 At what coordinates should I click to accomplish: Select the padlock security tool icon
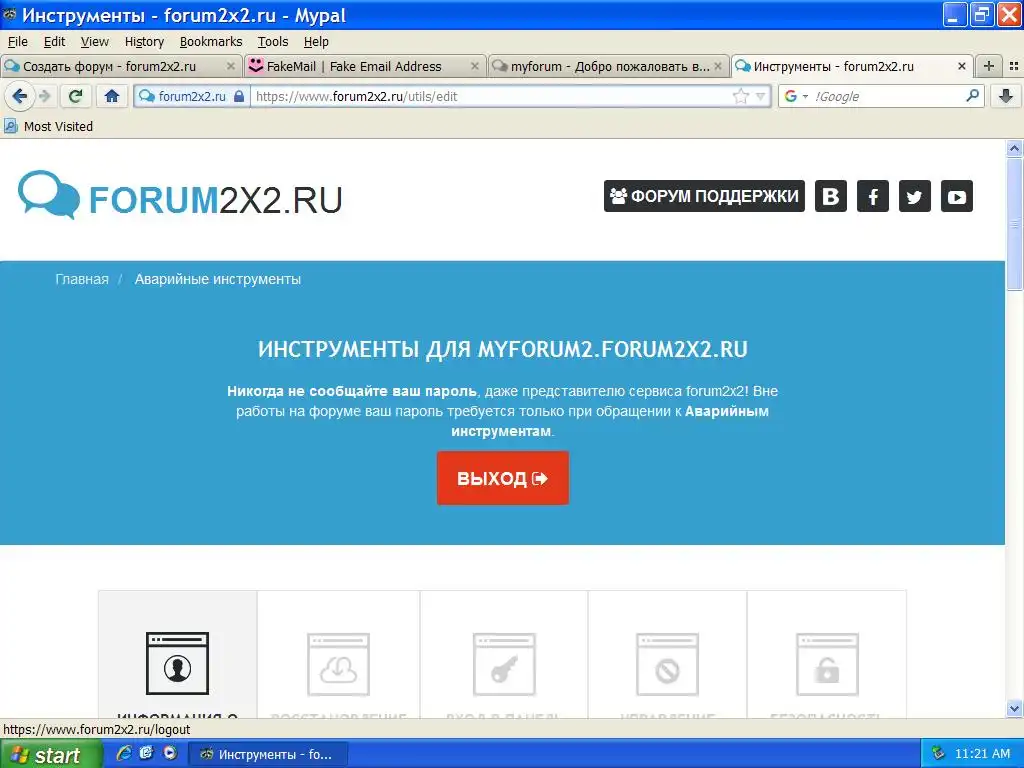827,664
